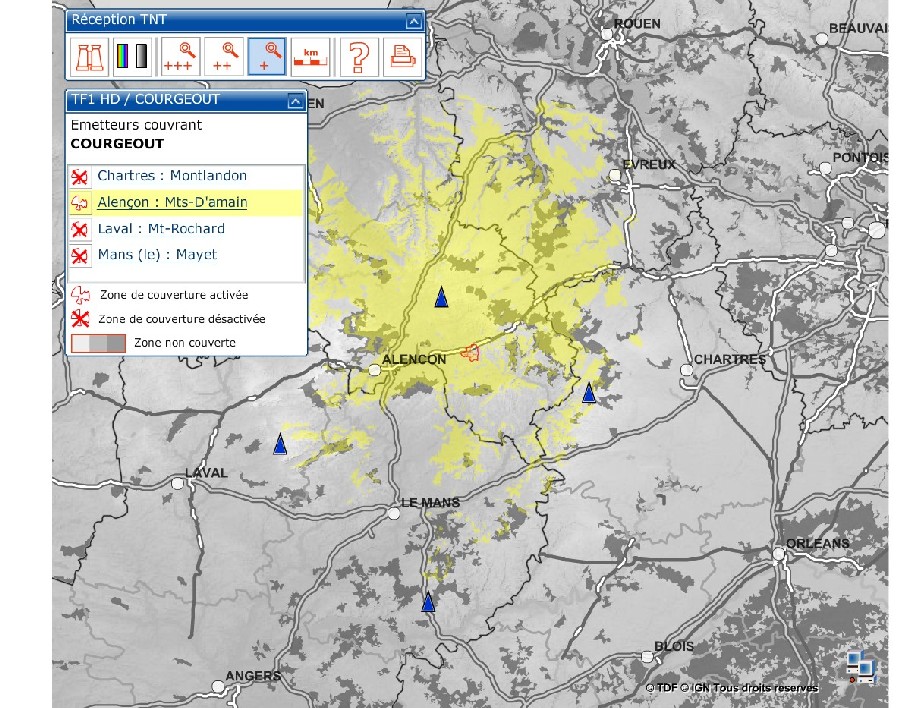Open the binoculars search tool
The height and width of the screenshot is (708, 900).
pyautogui.click(x=90, y=57)
